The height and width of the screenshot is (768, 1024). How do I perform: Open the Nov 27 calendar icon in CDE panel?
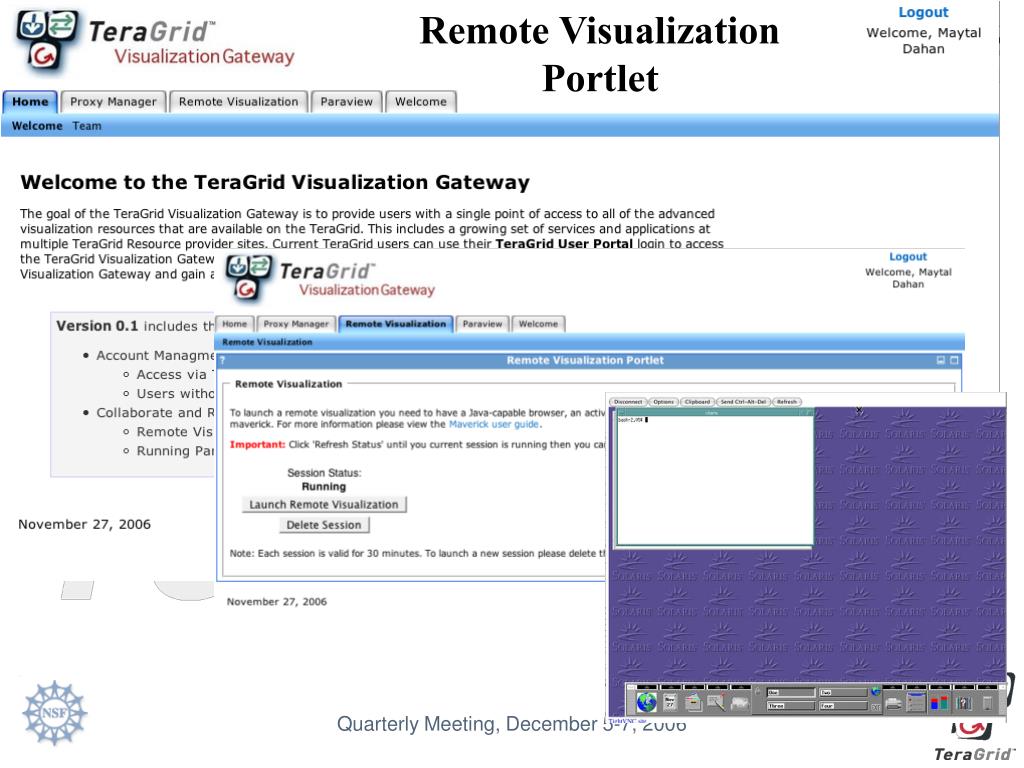pyautogui.click(x=670, y=703)
